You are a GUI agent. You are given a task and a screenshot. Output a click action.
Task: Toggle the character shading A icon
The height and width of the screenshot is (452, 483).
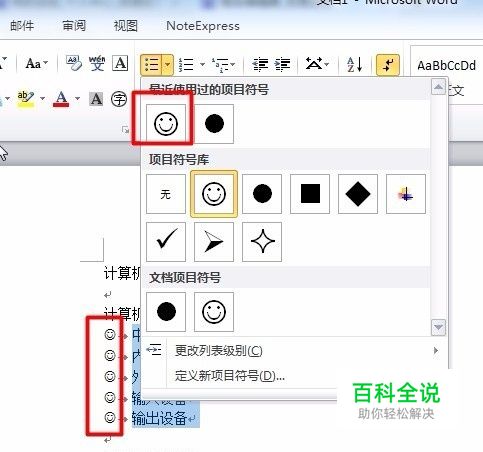(96, 99)
